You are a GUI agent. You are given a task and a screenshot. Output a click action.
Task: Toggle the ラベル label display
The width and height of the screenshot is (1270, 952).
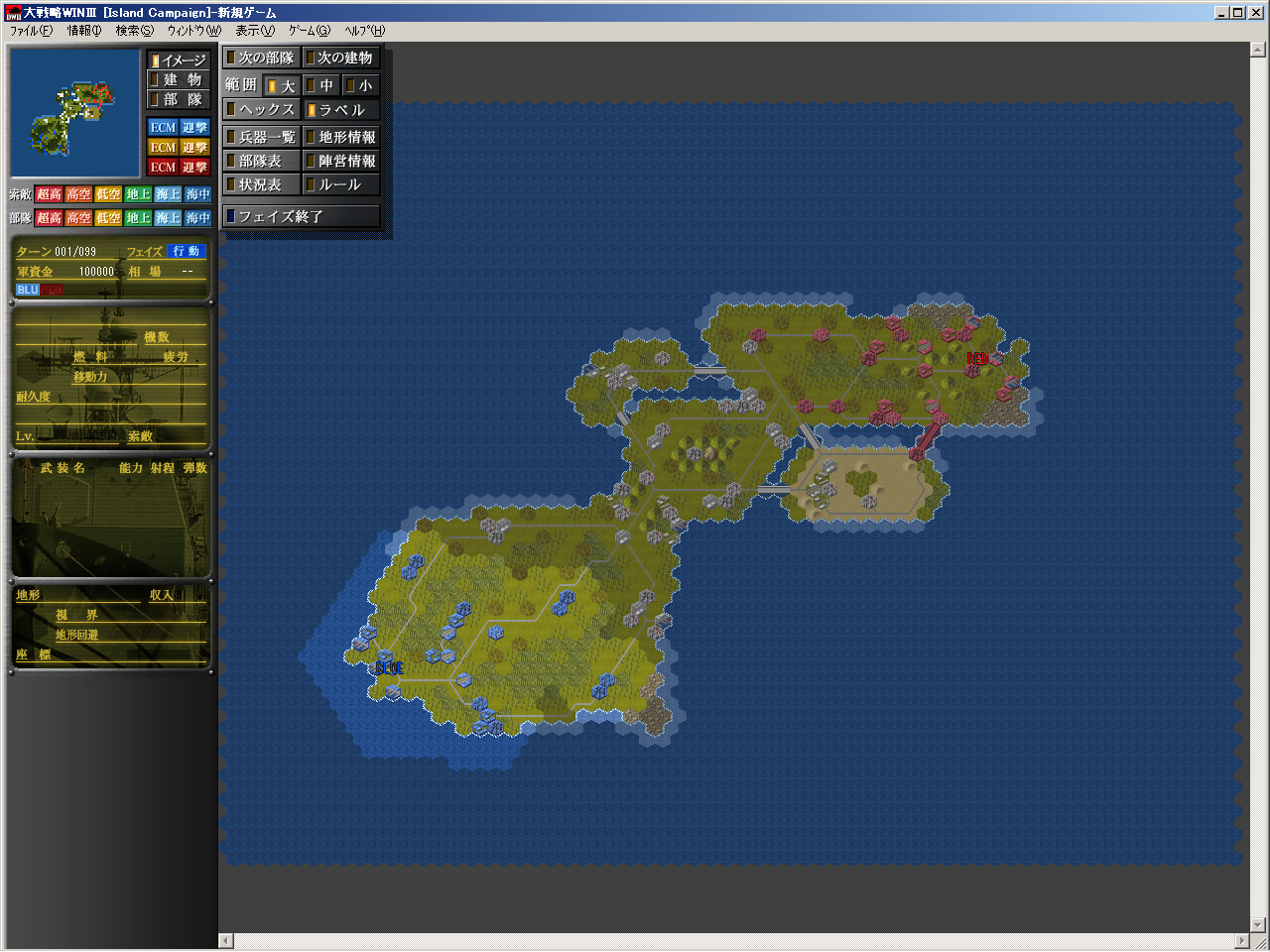341,110
